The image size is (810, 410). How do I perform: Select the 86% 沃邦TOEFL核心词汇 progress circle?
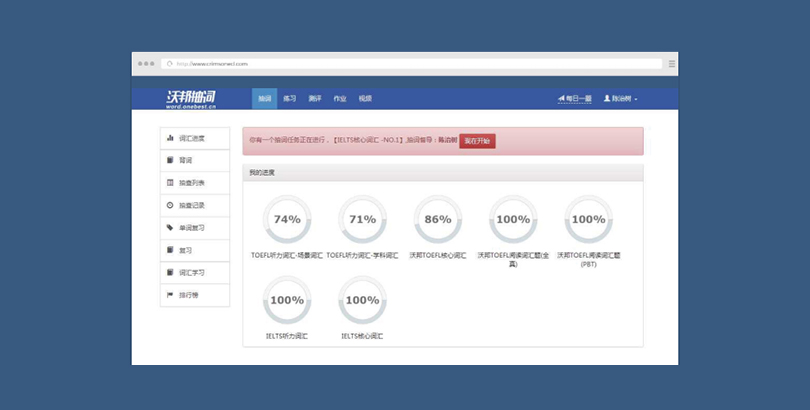(x=438, y=219)
